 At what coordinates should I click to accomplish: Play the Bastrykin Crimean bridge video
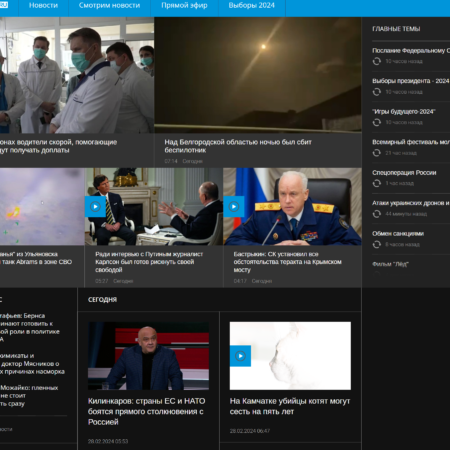click(234, 207)
